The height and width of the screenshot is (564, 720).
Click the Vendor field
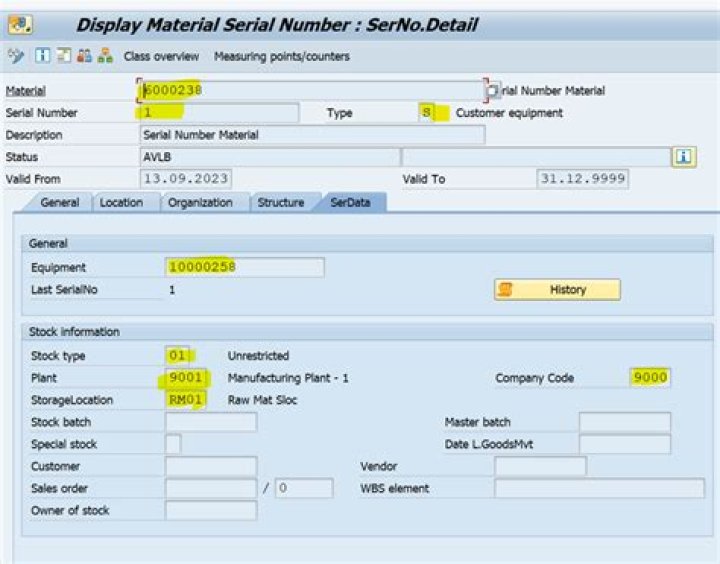(540, 466)
